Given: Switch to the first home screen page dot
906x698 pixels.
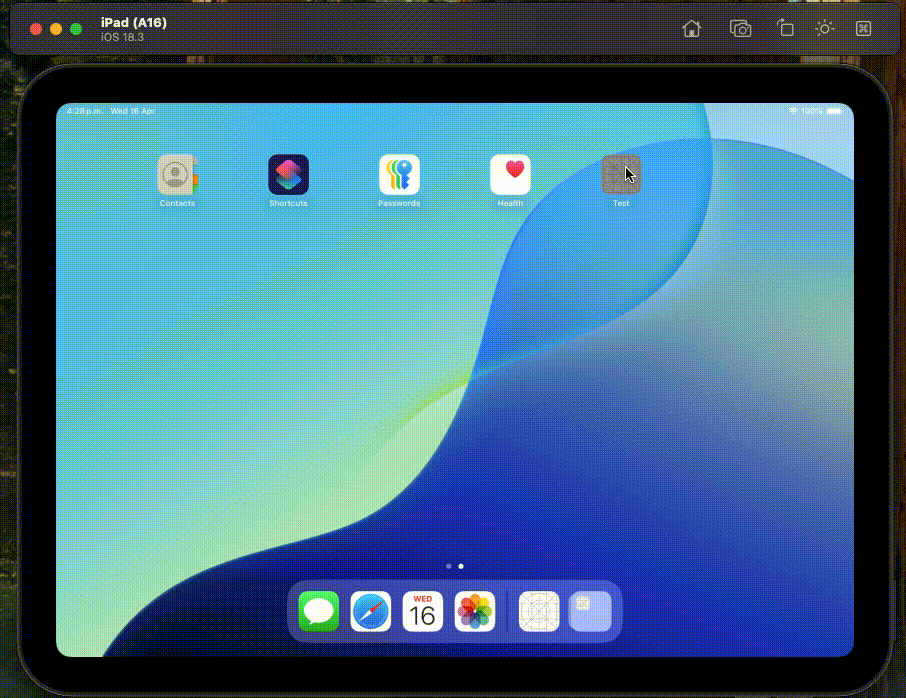Looking at the screenshot, I should click(449, 566).
